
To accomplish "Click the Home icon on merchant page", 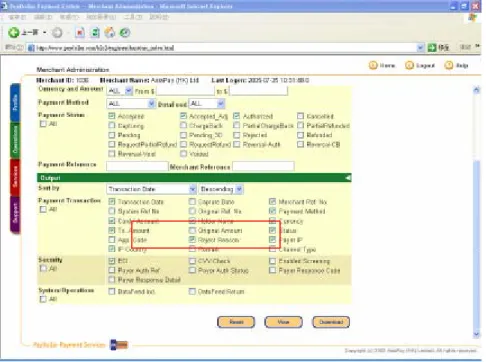I will (373, 65).
